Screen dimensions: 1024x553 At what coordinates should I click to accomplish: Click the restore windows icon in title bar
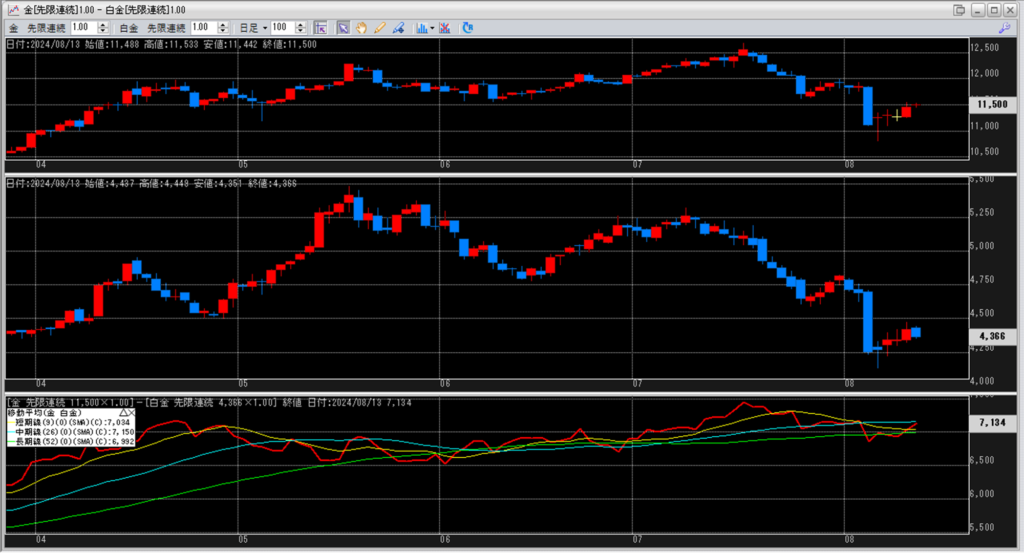960,9
